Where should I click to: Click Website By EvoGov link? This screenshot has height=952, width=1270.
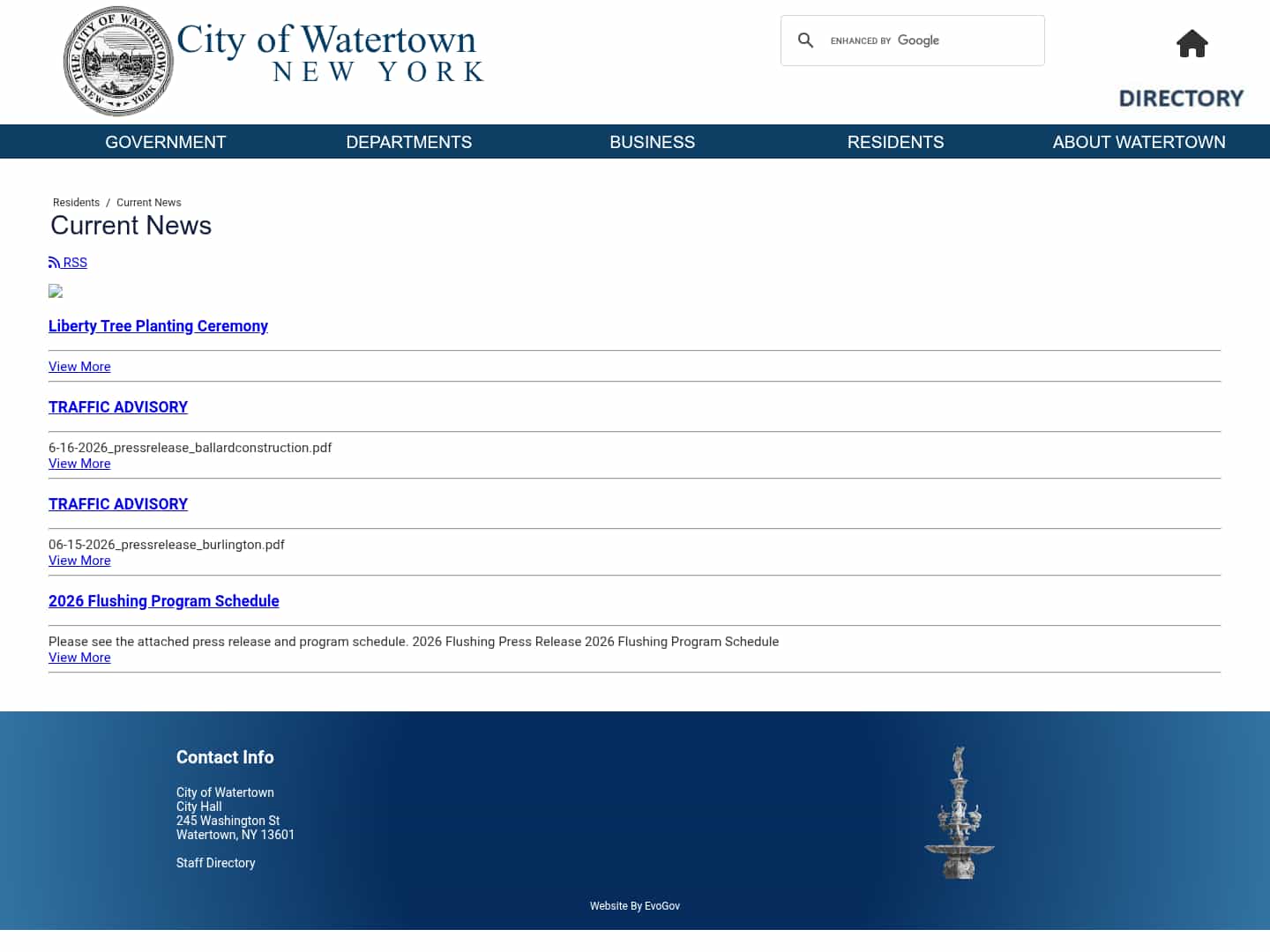point(635,906)
